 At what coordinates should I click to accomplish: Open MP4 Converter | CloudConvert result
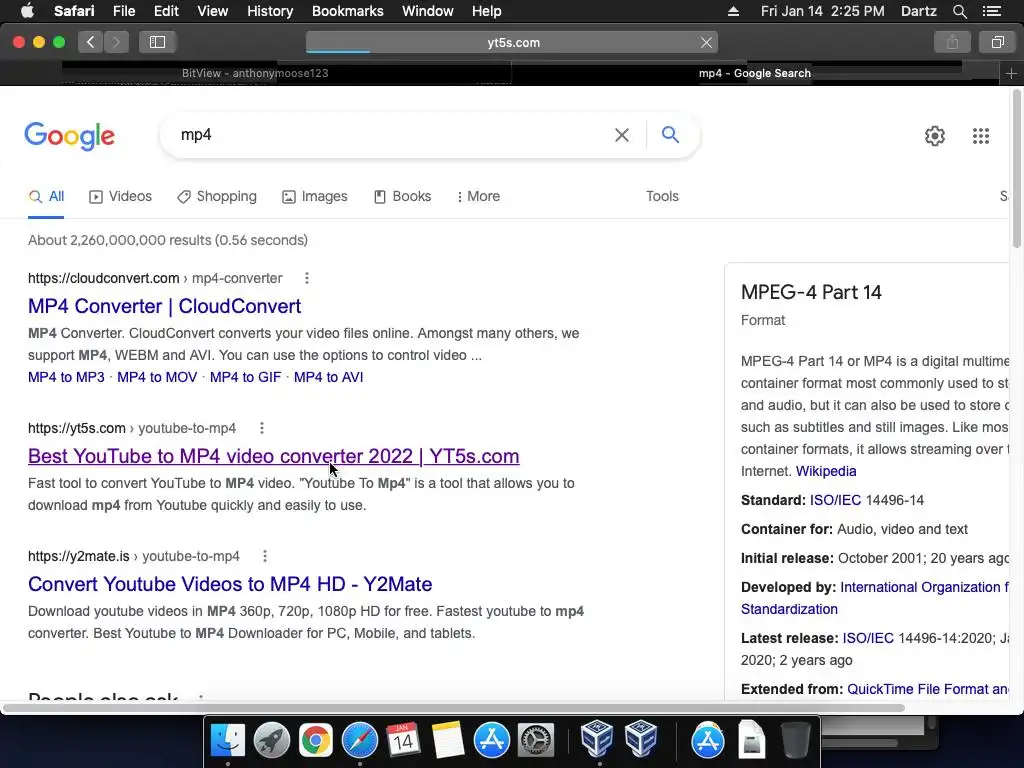click(x=165, y=306)
